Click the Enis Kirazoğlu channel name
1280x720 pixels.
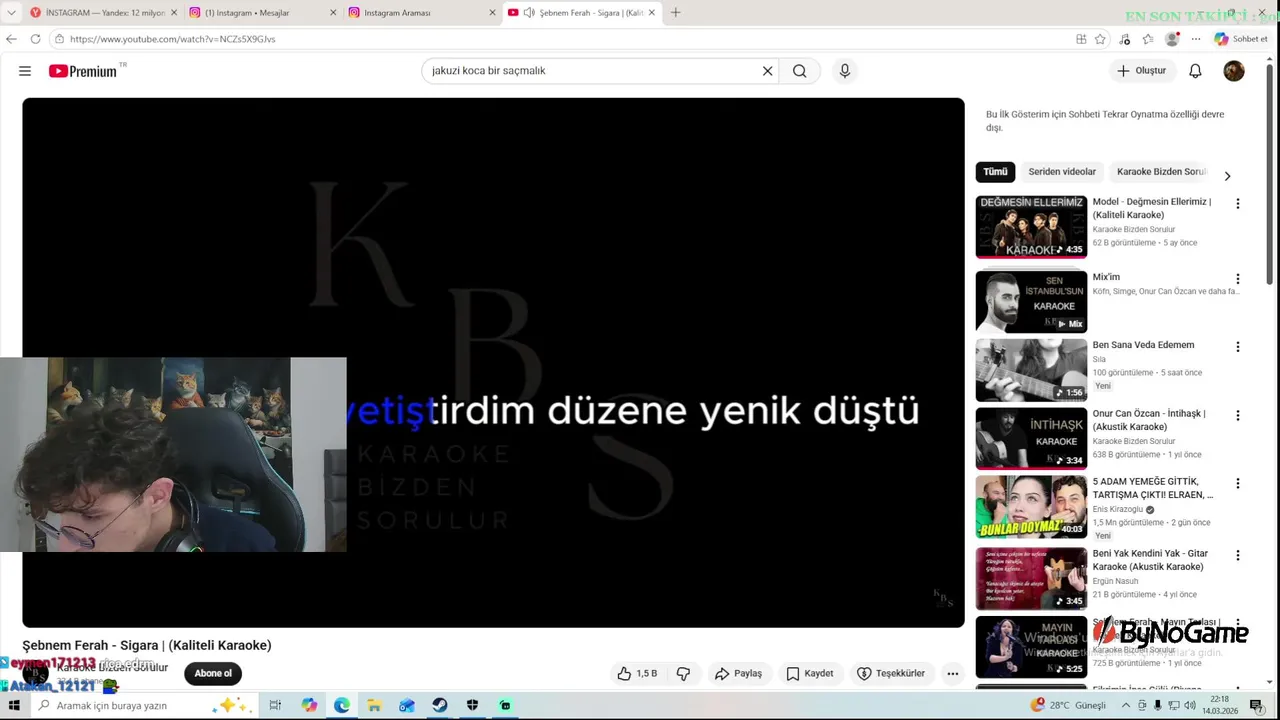[x=1118, y=509]
